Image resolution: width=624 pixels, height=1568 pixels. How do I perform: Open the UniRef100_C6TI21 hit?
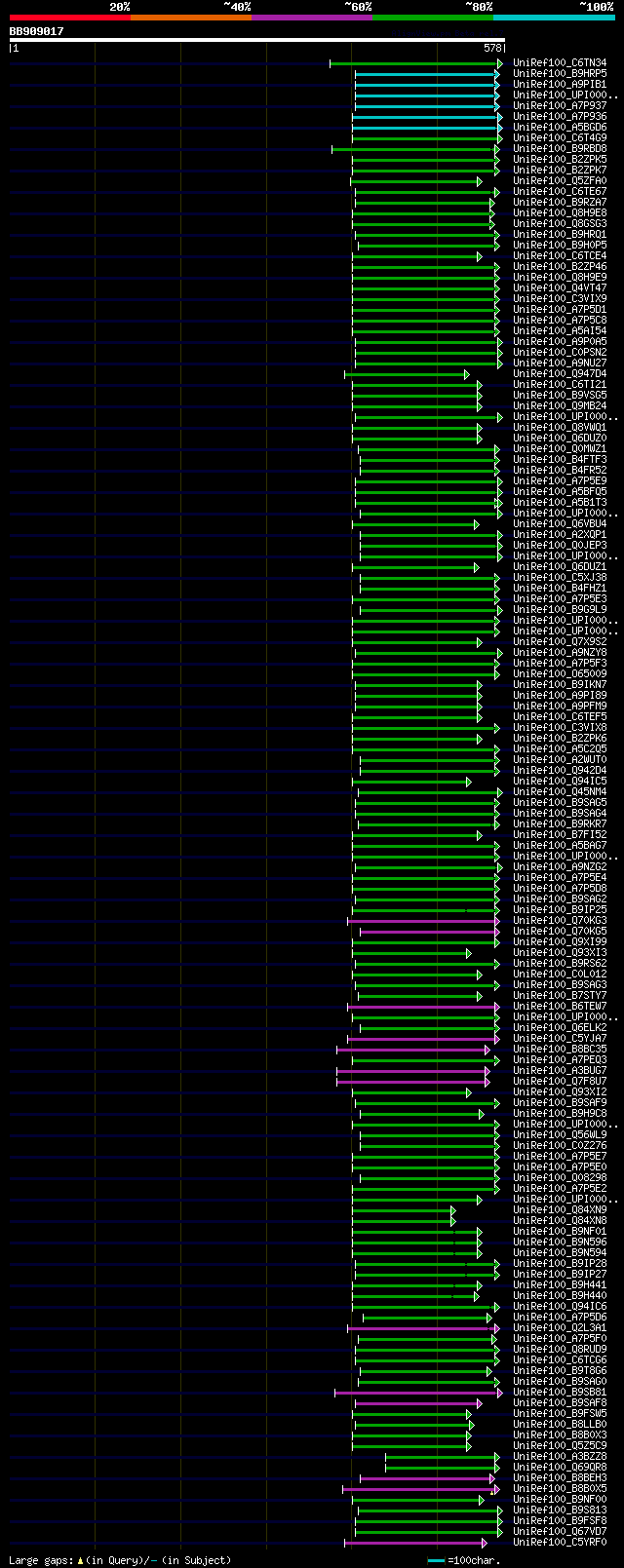(560, 385)
